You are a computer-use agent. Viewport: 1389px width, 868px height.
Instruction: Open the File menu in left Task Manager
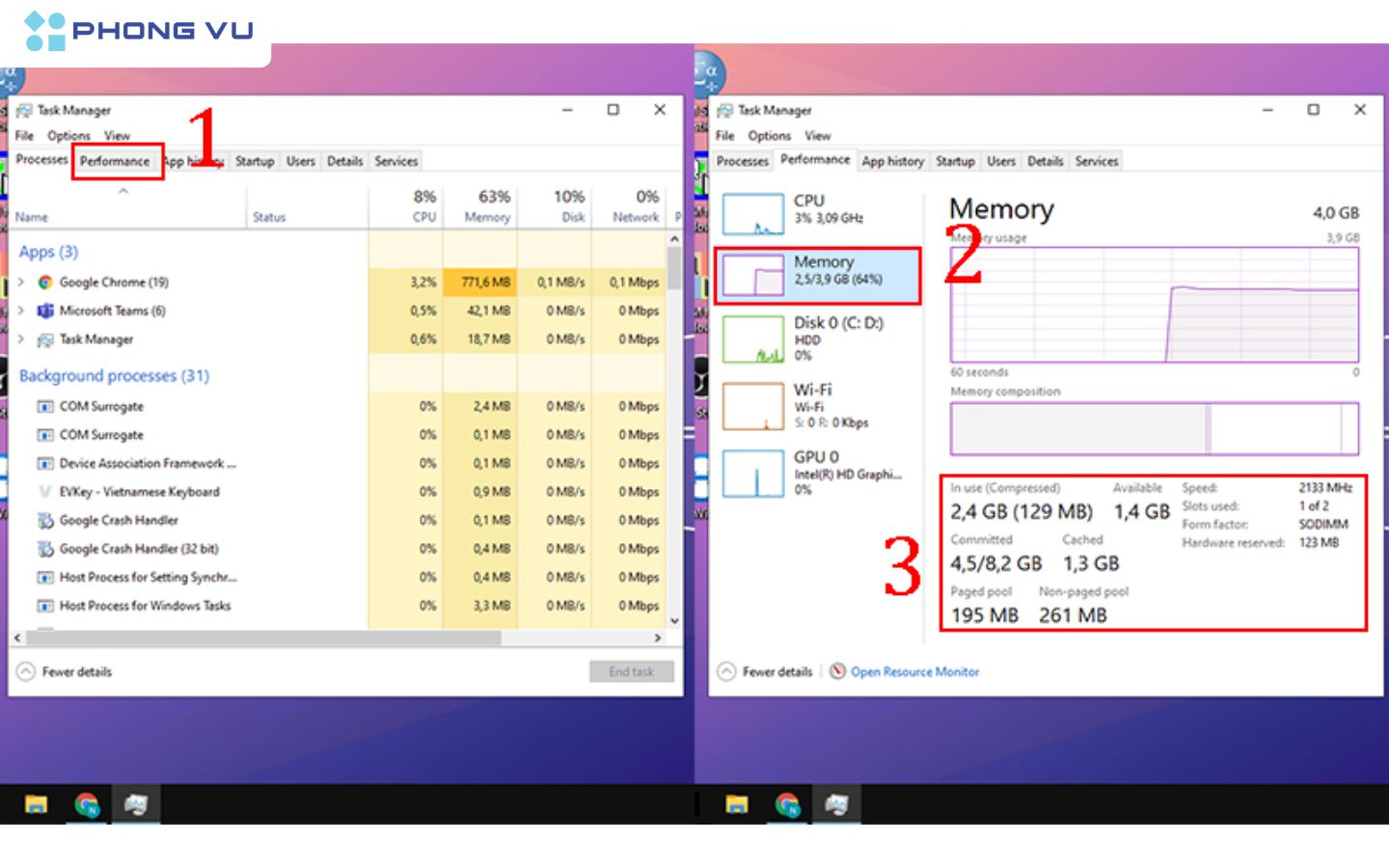pos(24,136)
